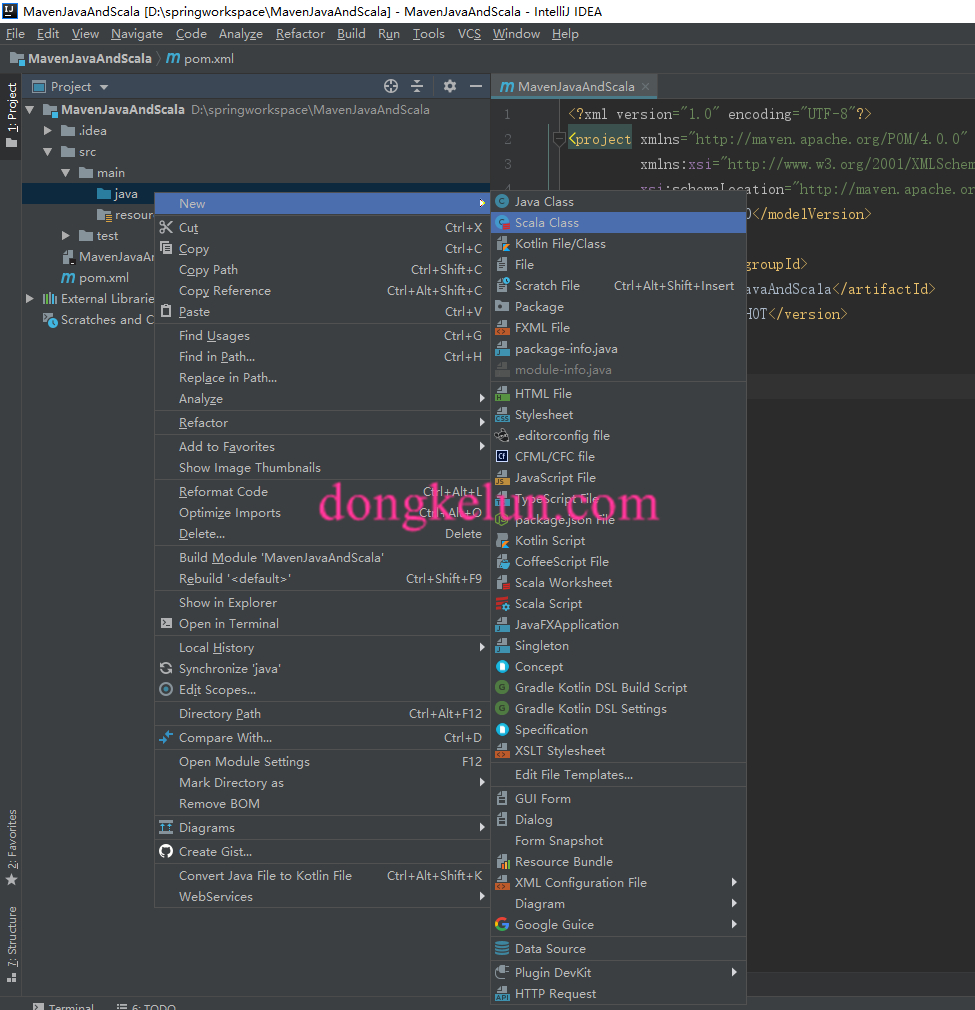Click the Kotlin Script icon
Screen dimensions: 975x1010
point(502,540)
